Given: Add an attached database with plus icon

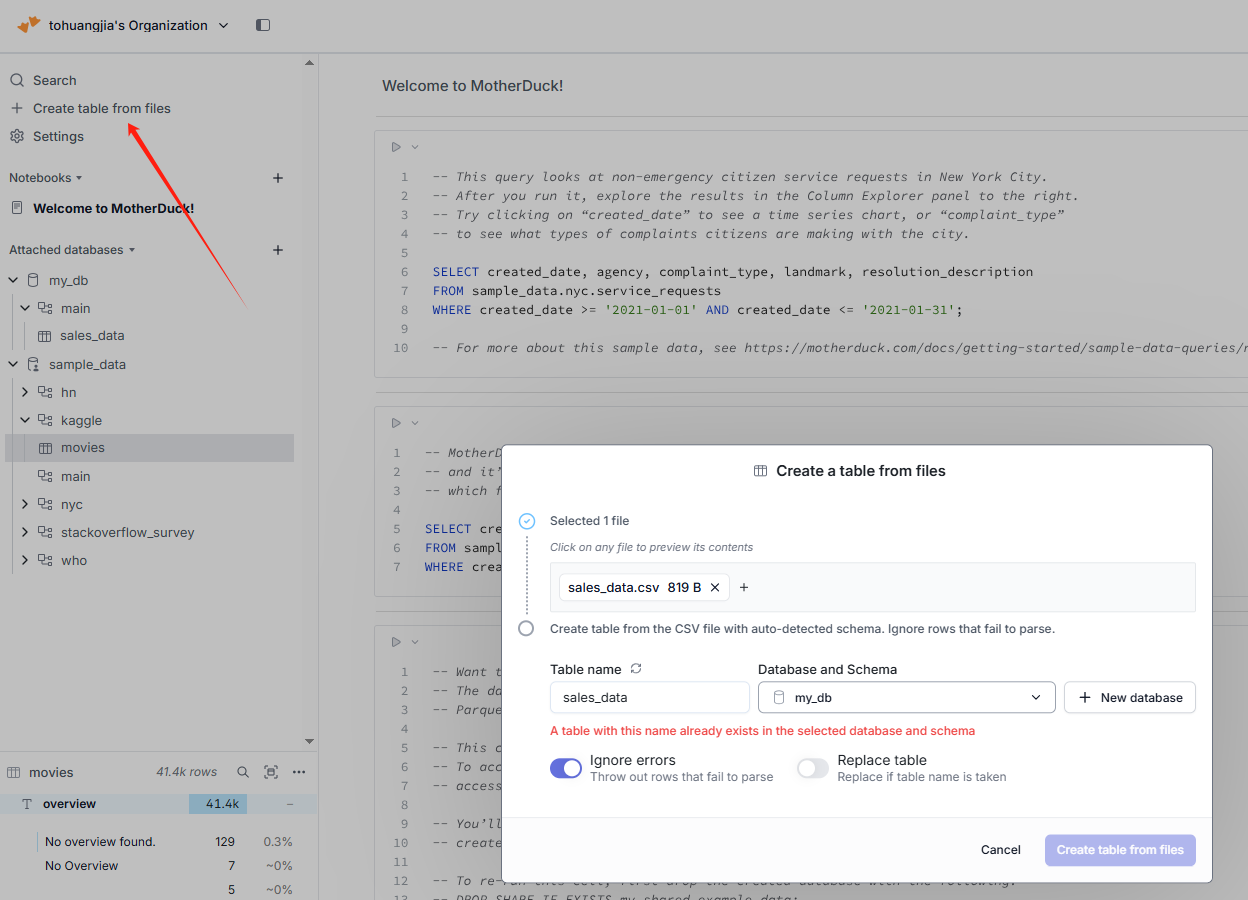Looking at the screenshot, I should point(278,250).
